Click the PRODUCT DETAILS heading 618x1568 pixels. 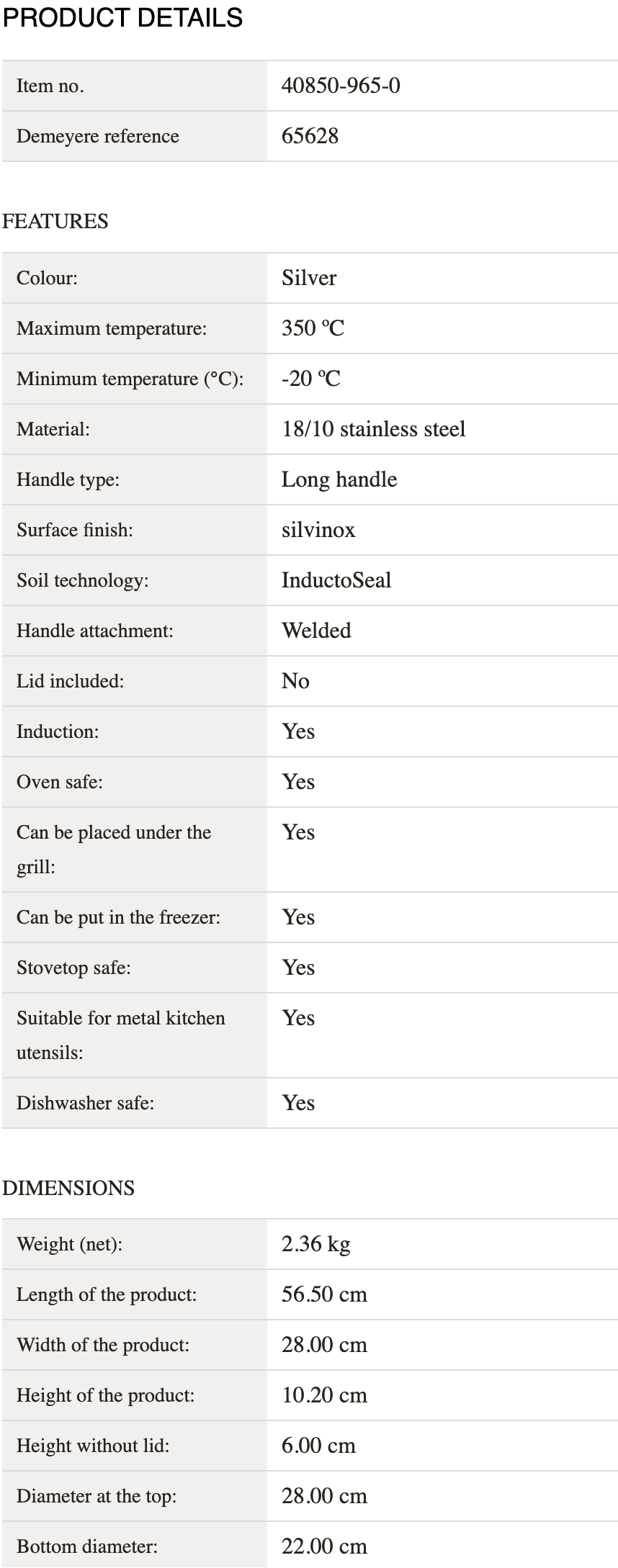[122, 17]
